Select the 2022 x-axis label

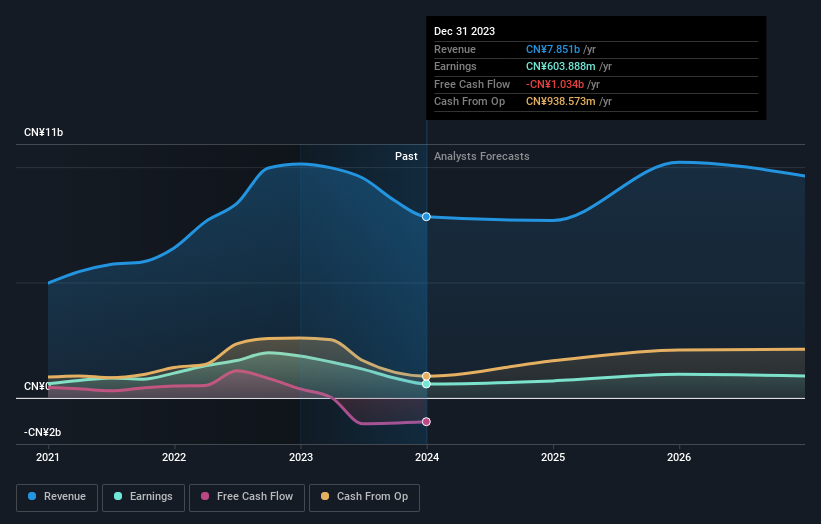pyautogui.click(x=174, y=458)
